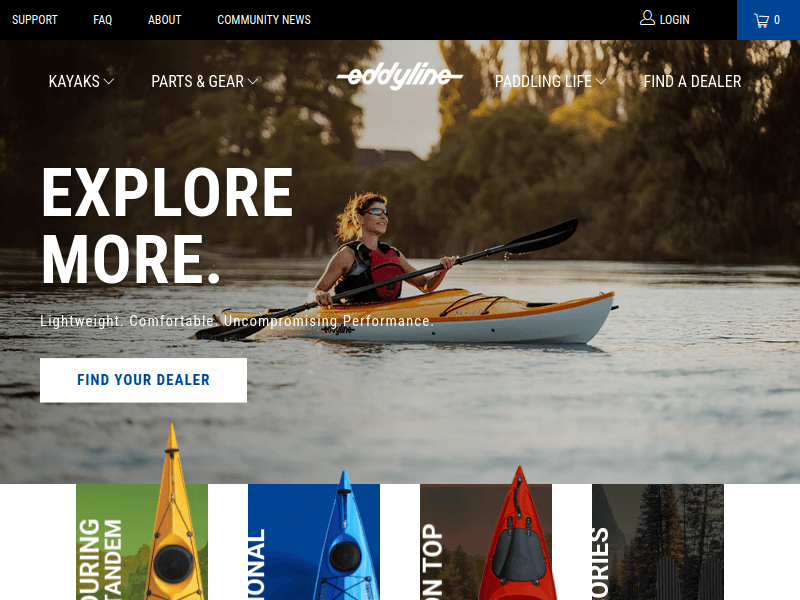Select the accessories forest tile

658,542
